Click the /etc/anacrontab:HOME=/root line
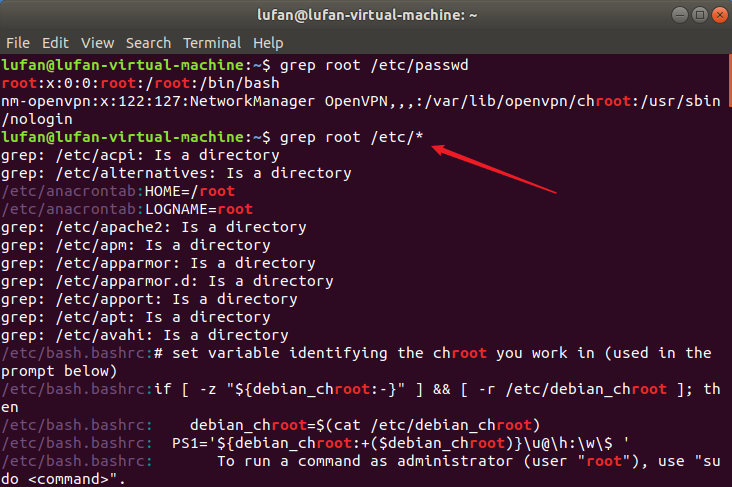This screenshot has height=487, width=732. pyautogui.click(x=118, y=191)
